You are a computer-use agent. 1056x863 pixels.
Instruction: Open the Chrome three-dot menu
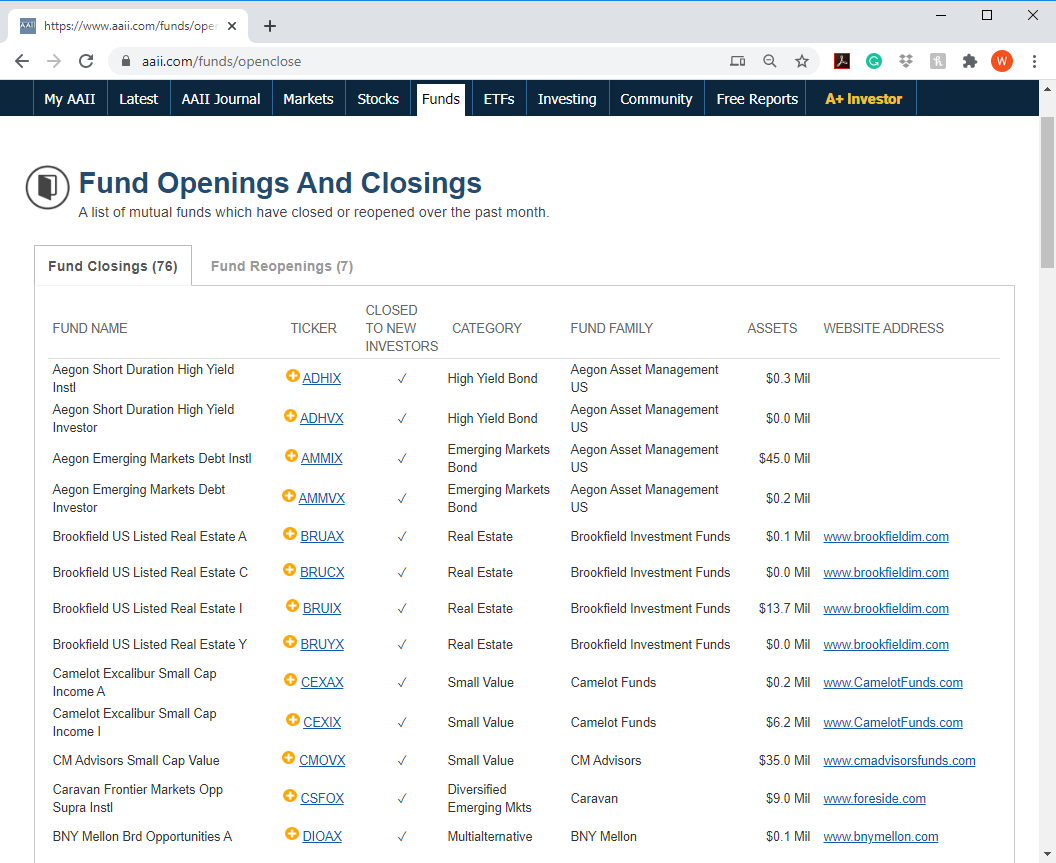click(x=1034, y=61)
